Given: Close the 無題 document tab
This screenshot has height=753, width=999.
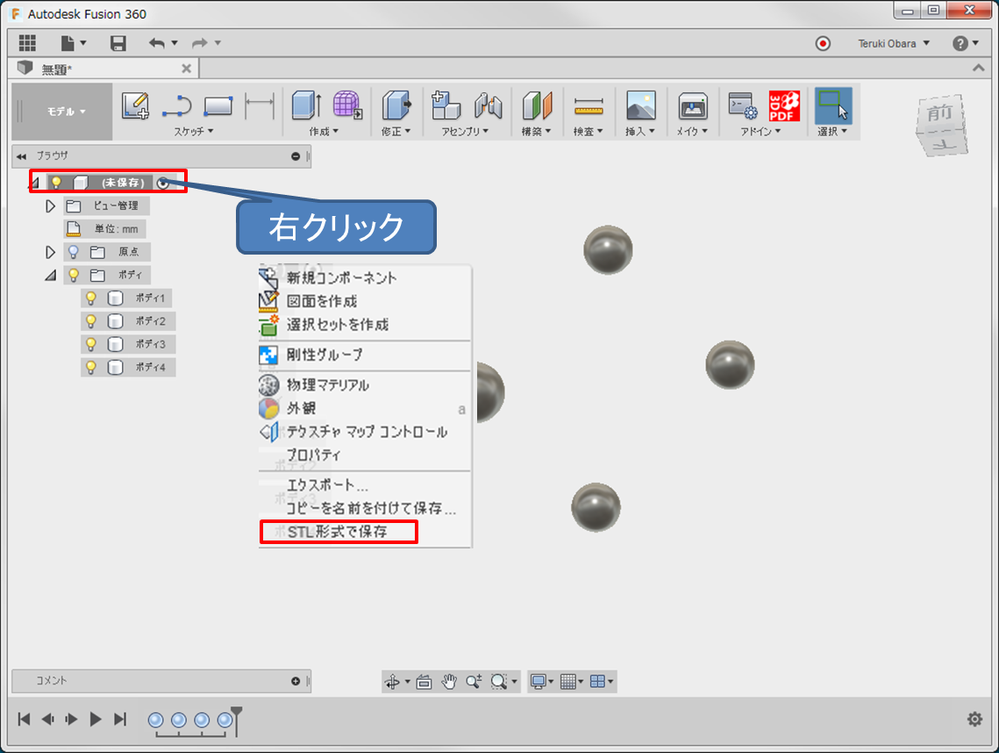Looking at the screenshot, I should coord(186,68).
